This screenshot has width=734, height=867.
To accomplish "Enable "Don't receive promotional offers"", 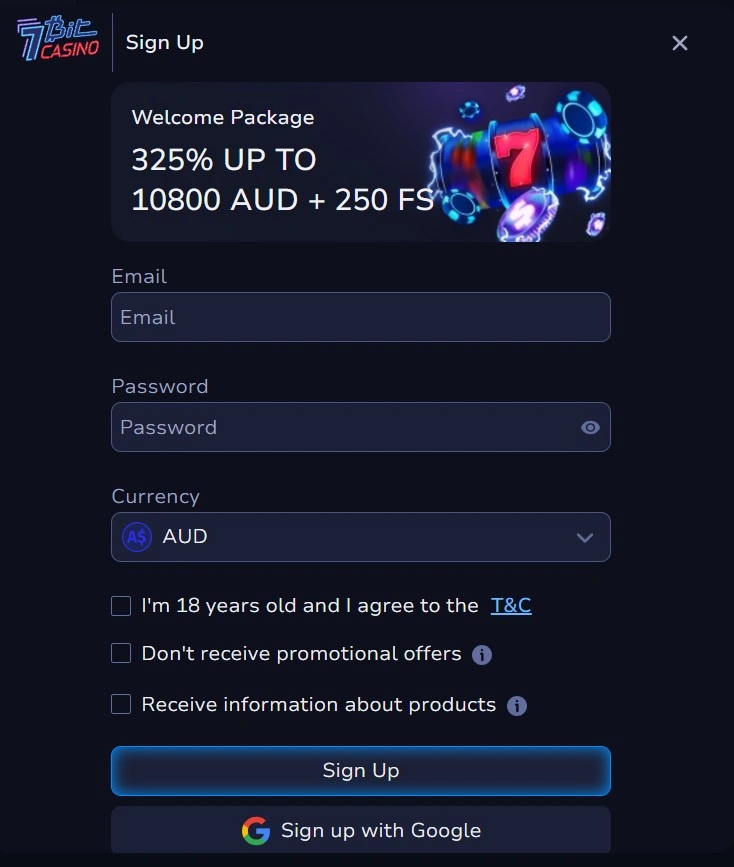I will pyautogui.click(x=120, y=653).
